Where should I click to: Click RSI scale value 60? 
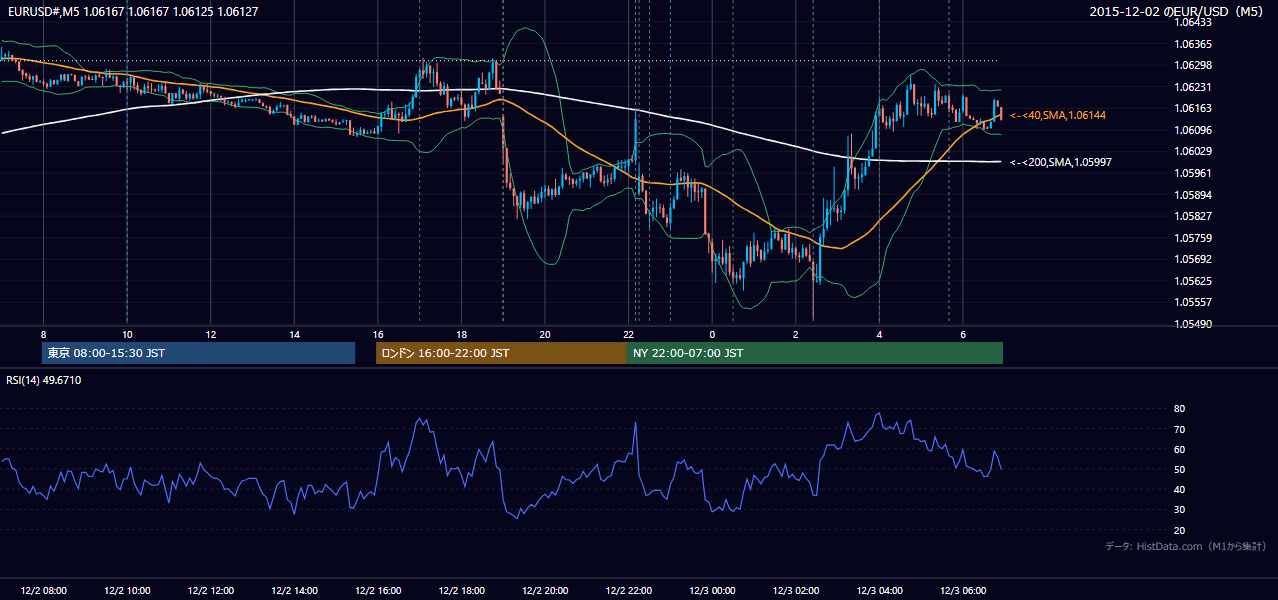(1180, 449)
